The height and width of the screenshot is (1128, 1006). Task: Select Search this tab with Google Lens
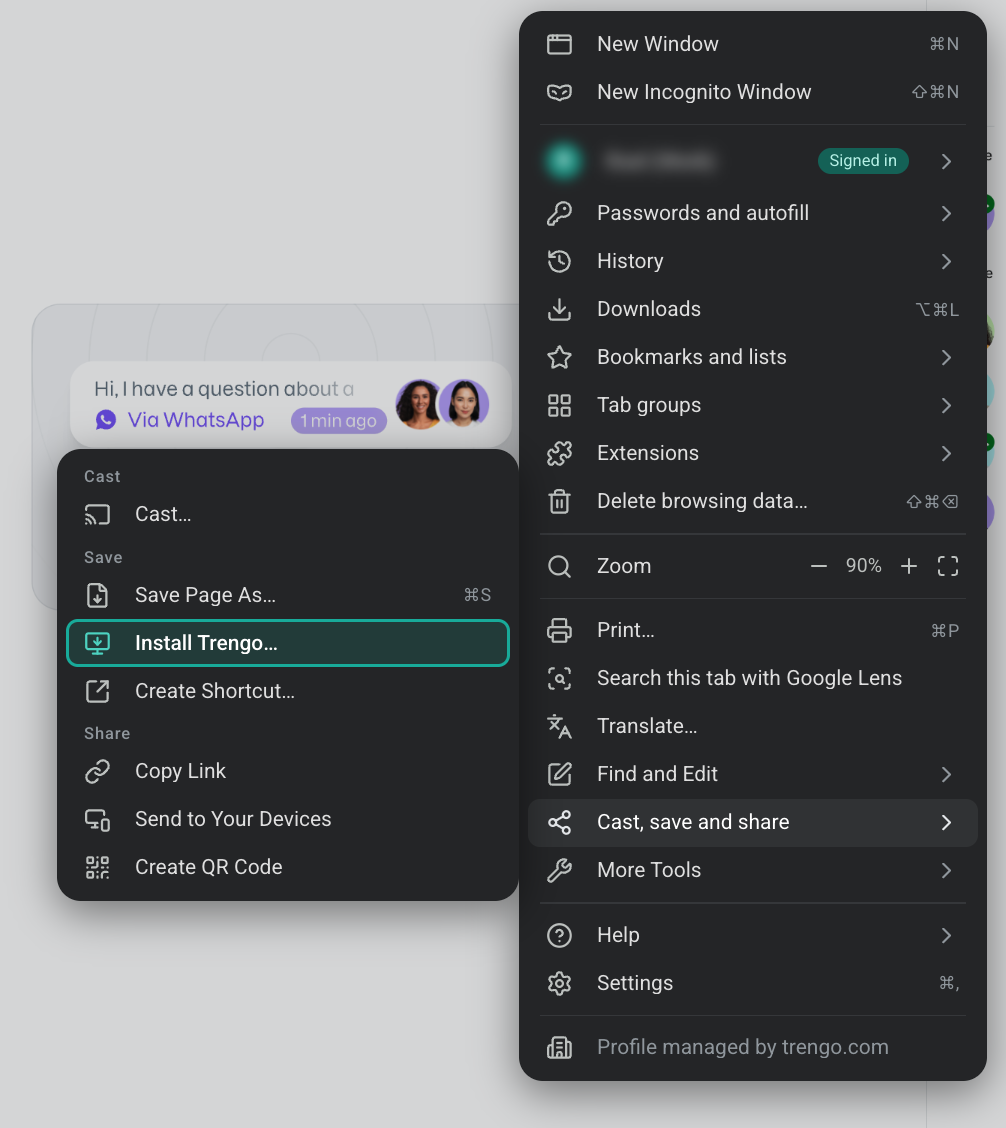tap(753, 678)
